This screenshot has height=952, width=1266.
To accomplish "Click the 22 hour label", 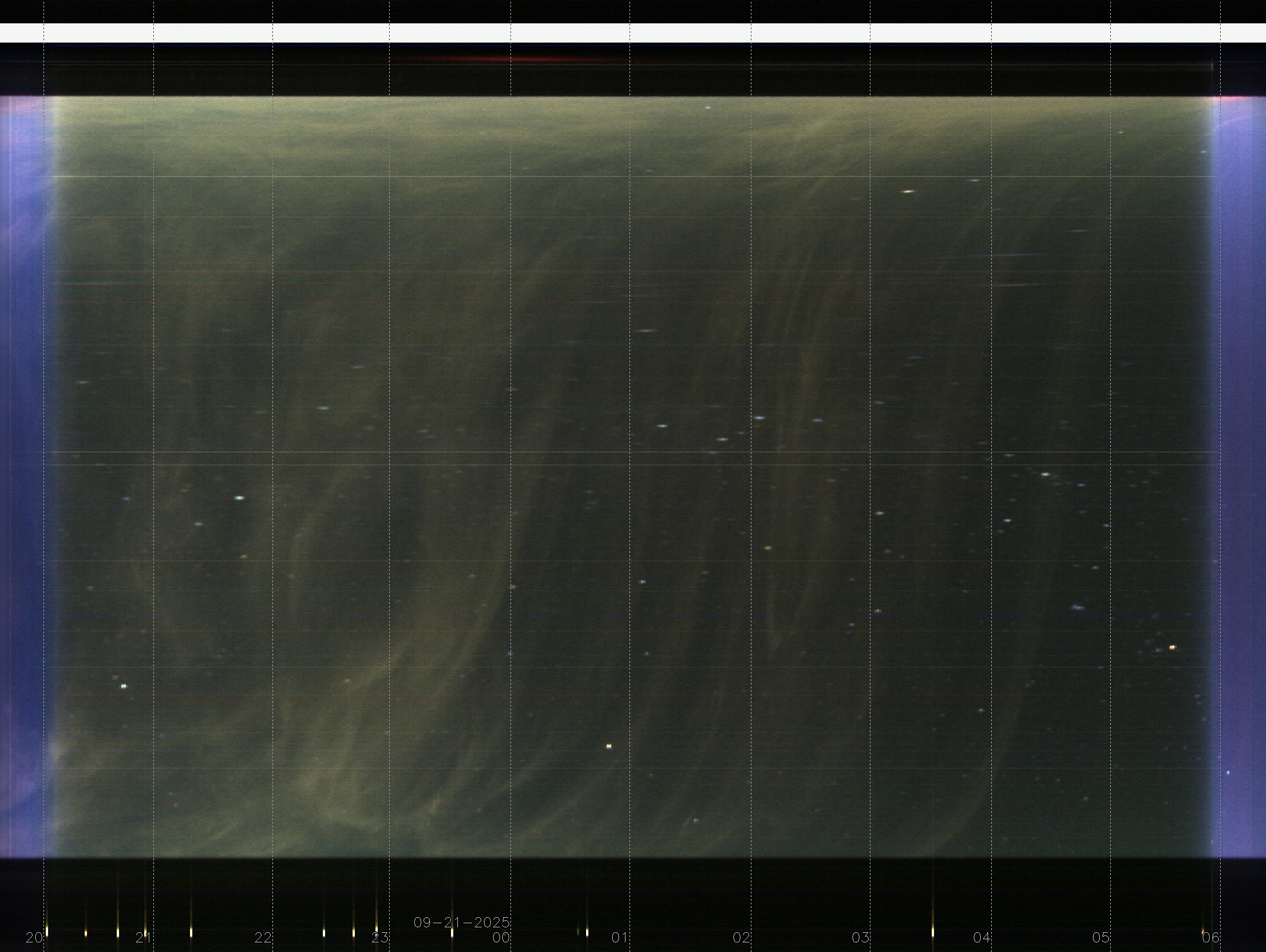I will coord(263,938).
